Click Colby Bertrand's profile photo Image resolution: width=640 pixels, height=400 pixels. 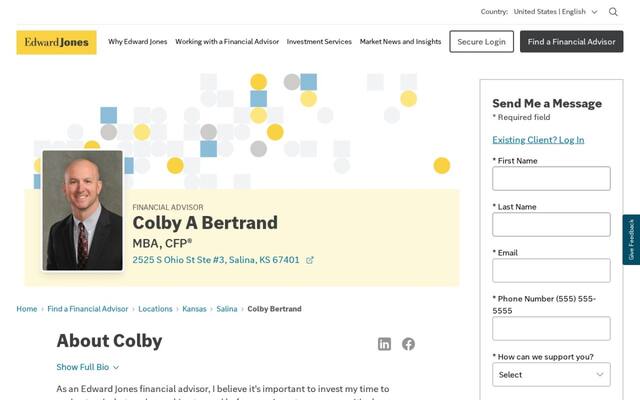pos(82,211)
